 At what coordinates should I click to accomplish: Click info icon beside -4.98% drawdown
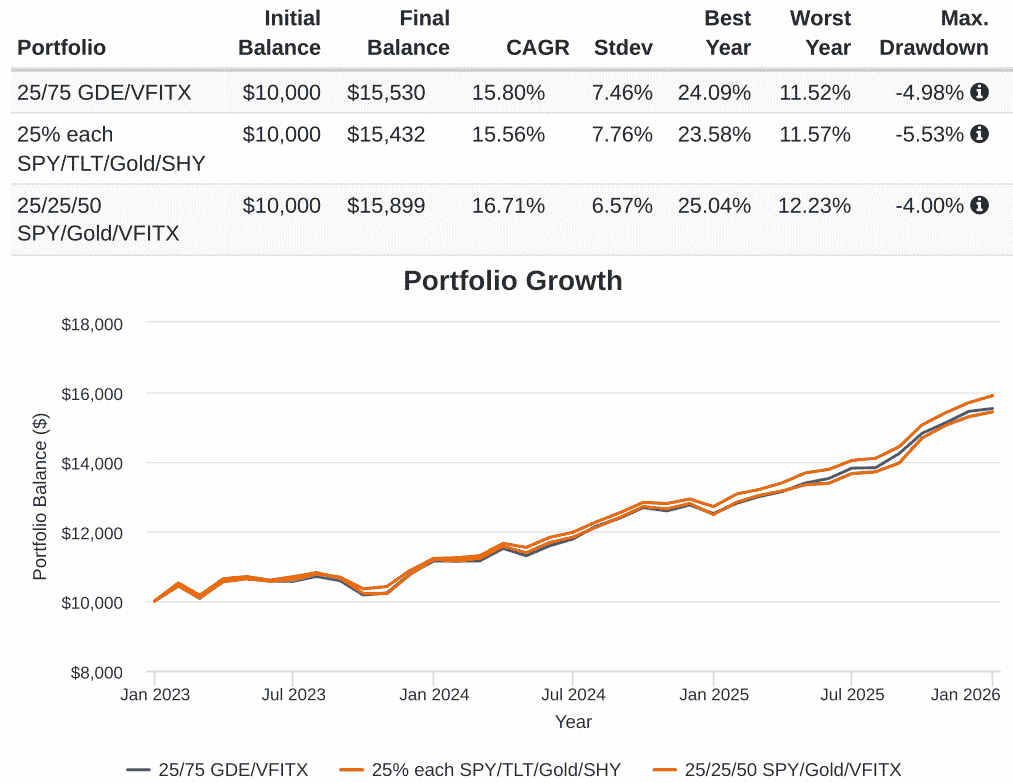click(979, 92)
